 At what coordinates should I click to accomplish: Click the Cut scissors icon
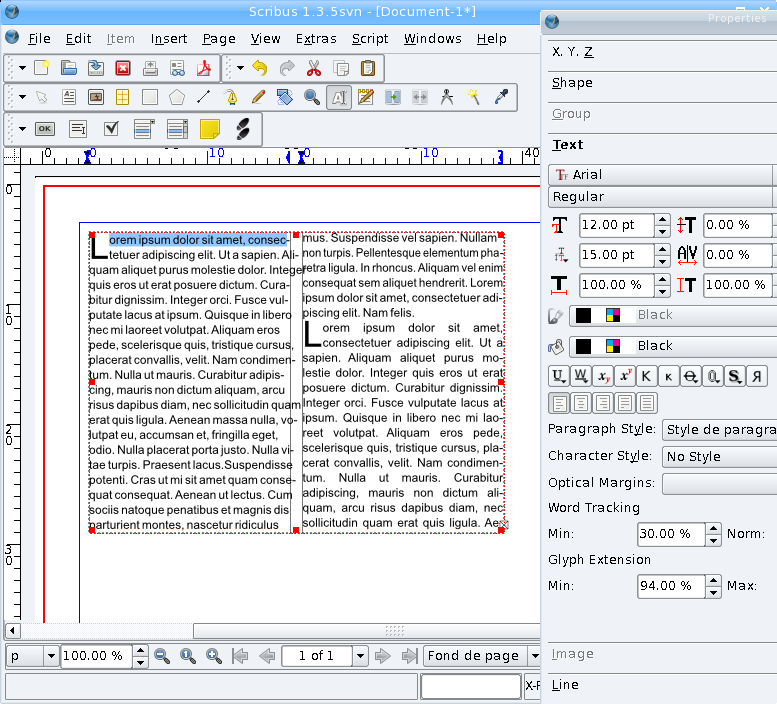tap(313, 69)
